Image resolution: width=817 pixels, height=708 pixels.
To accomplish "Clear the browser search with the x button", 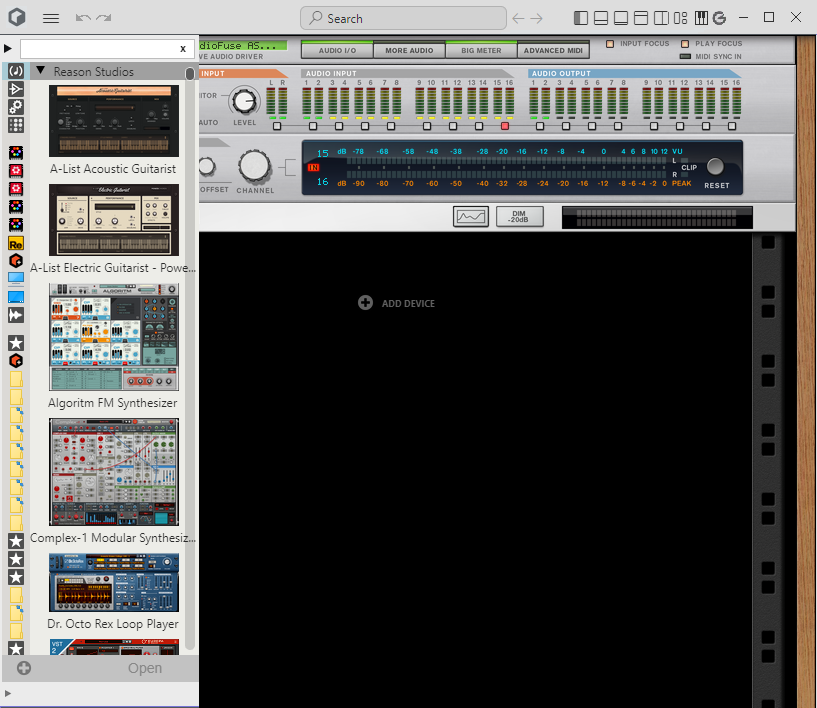I will 183,48.
